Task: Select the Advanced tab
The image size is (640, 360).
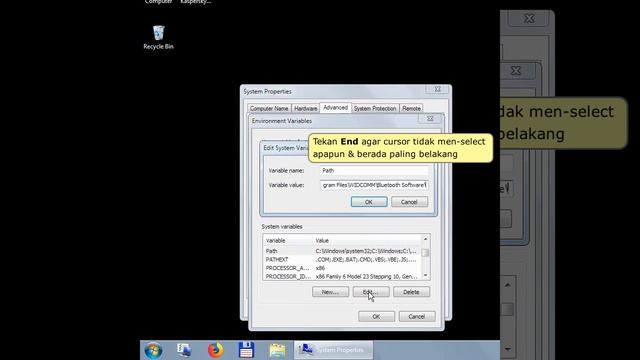Action: click(336, 108)
